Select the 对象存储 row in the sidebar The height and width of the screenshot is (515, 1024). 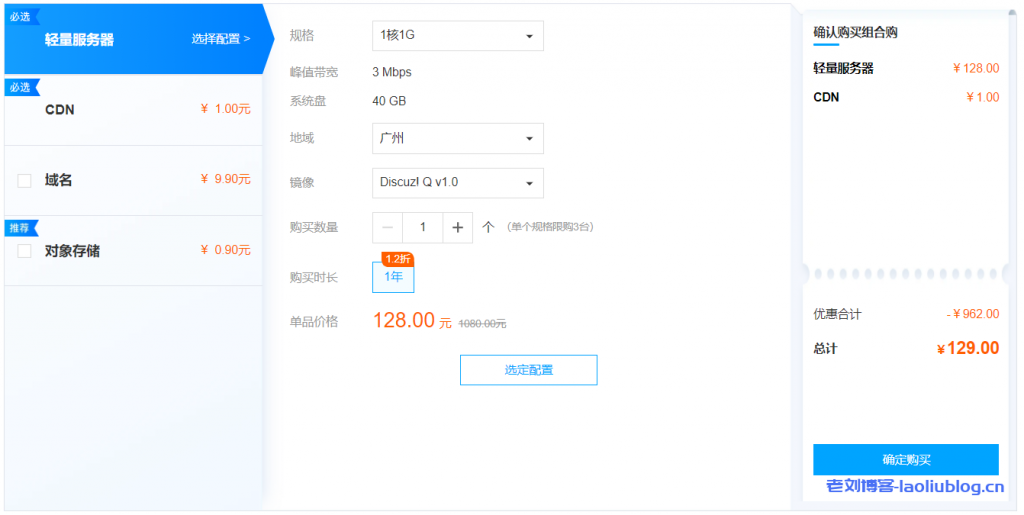point(134,251)
